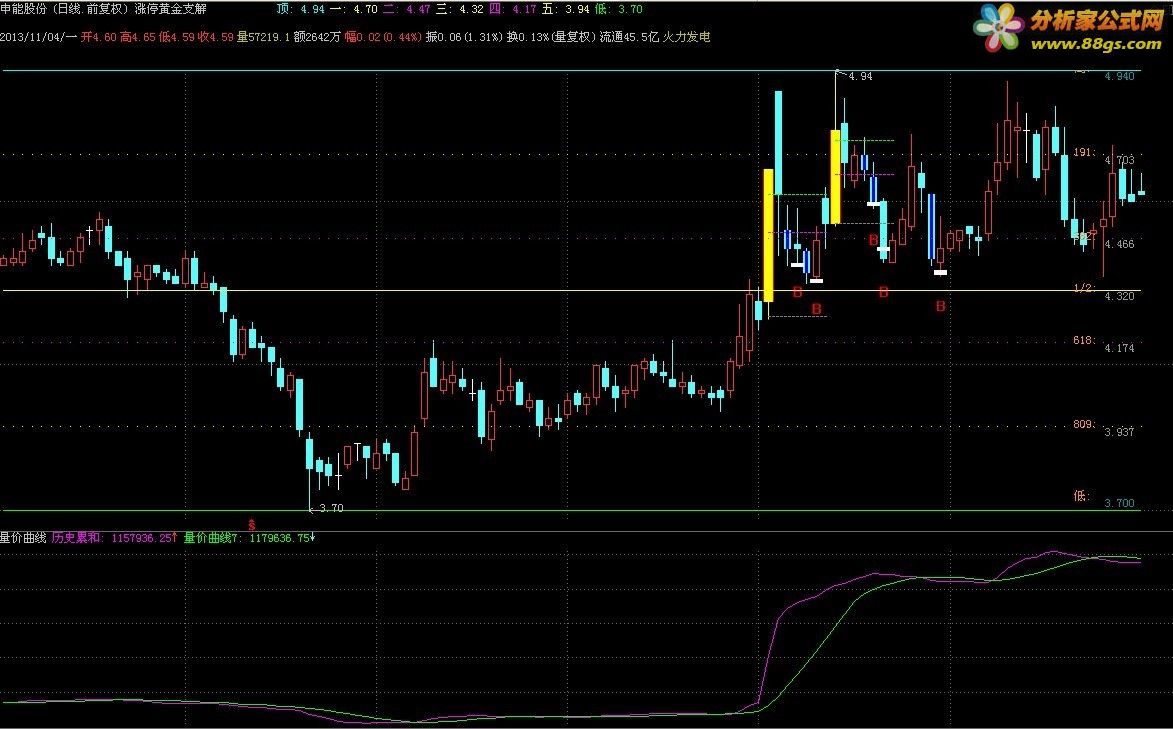Click the 四: 4.17 level label
Viewport: 1173px width, 729px height.
point(513,9)
